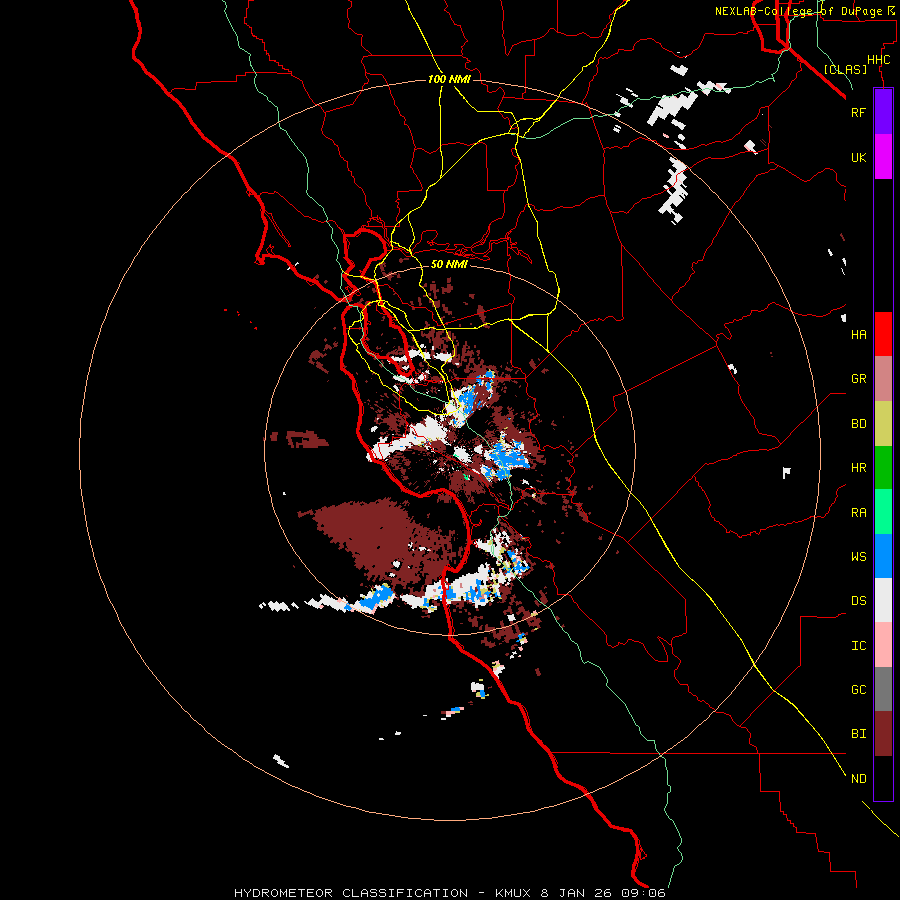
Task: Click the 'BI' legend label
Action: click(x=858, y=734)
